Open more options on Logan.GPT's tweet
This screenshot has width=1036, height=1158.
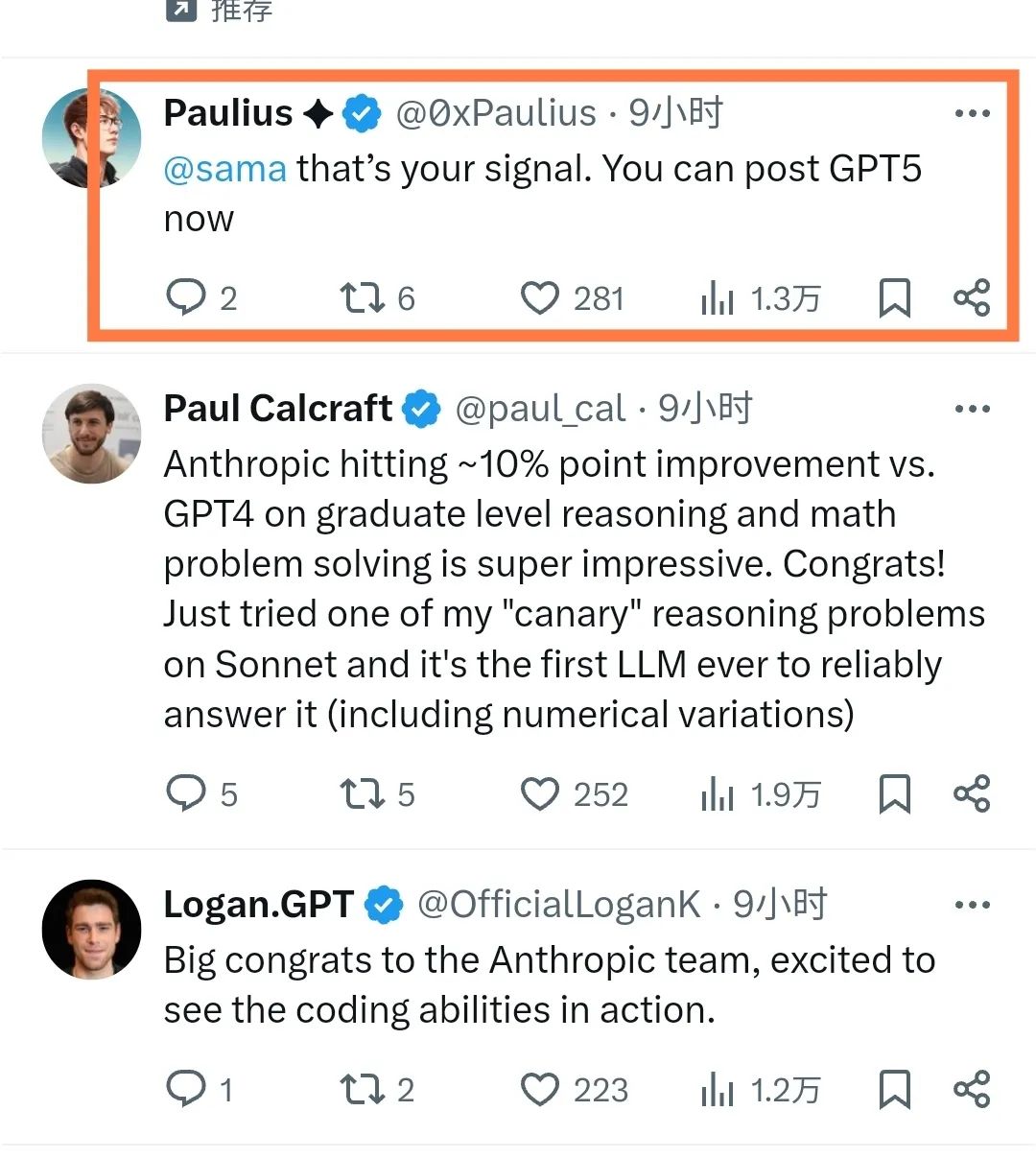click(972, 905)
